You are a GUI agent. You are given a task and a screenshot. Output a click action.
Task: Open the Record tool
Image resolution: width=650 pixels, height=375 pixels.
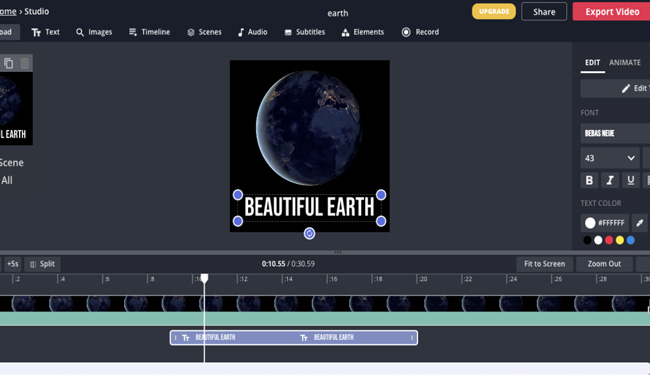pyautogui.click(x=420, y=32)
